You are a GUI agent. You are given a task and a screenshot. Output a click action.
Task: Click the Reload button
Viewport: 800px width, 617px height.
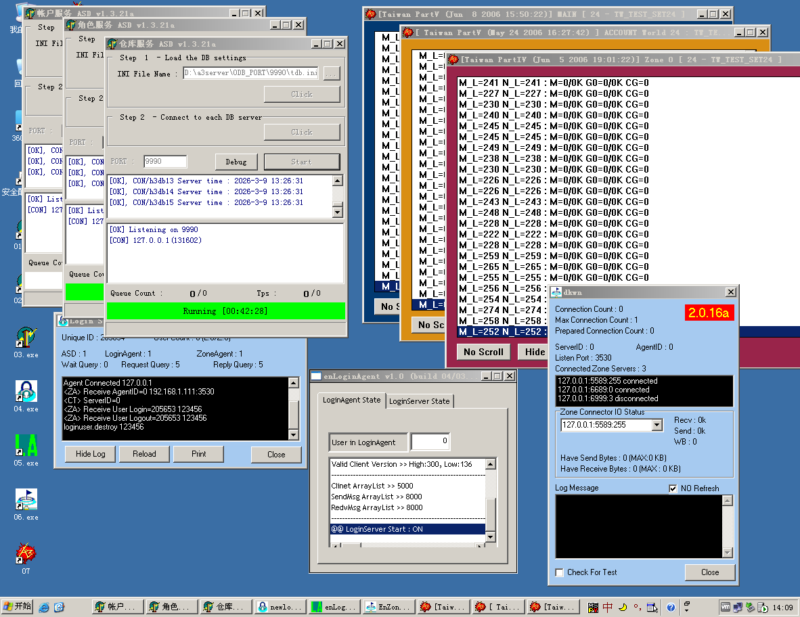144,454
